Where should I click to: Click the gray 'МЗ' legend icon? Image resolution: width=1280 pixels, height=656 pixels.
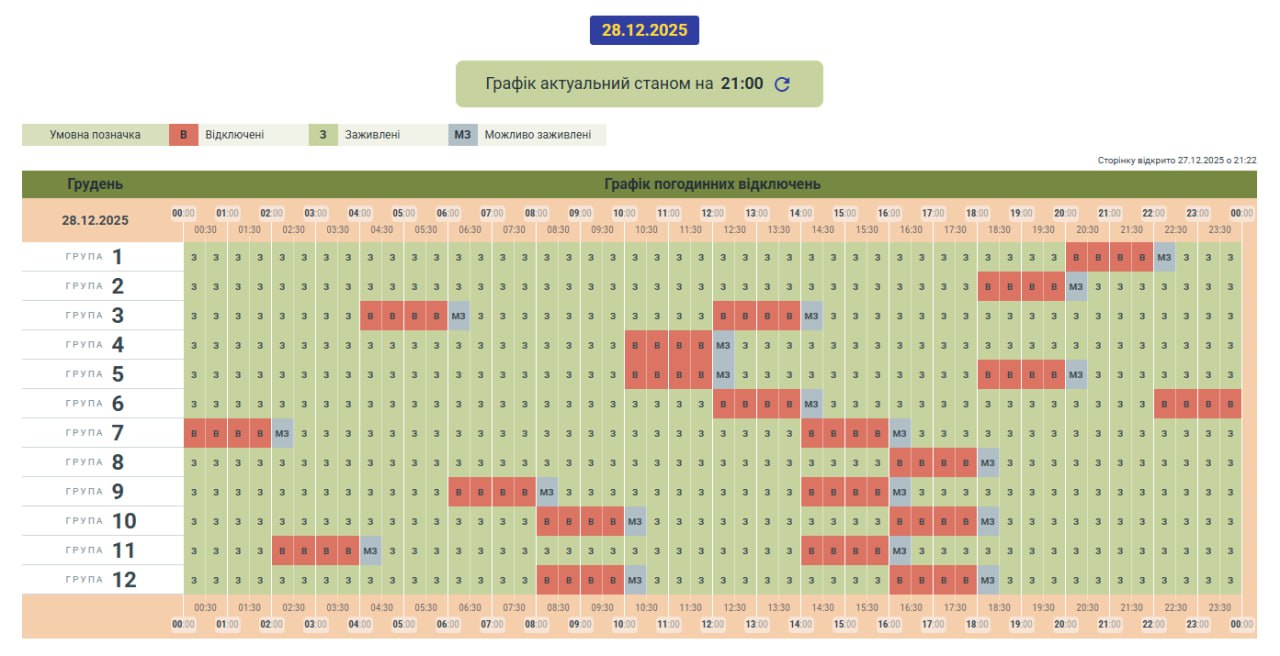[462, 135]
